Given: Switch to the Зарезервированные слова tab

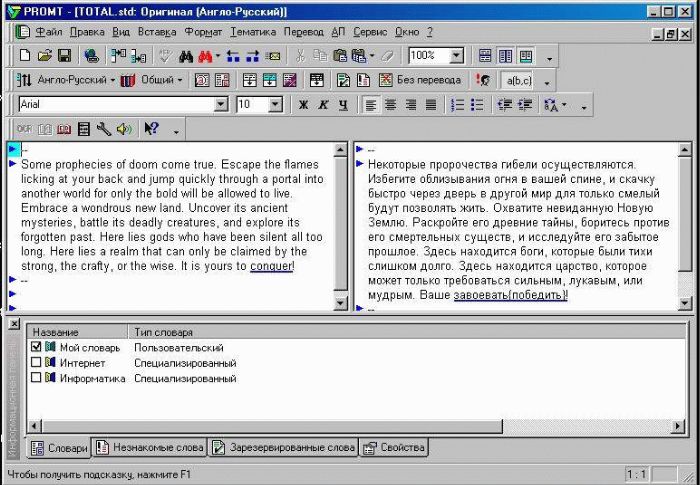Looking at the screenshot, I should coord(284,447).
